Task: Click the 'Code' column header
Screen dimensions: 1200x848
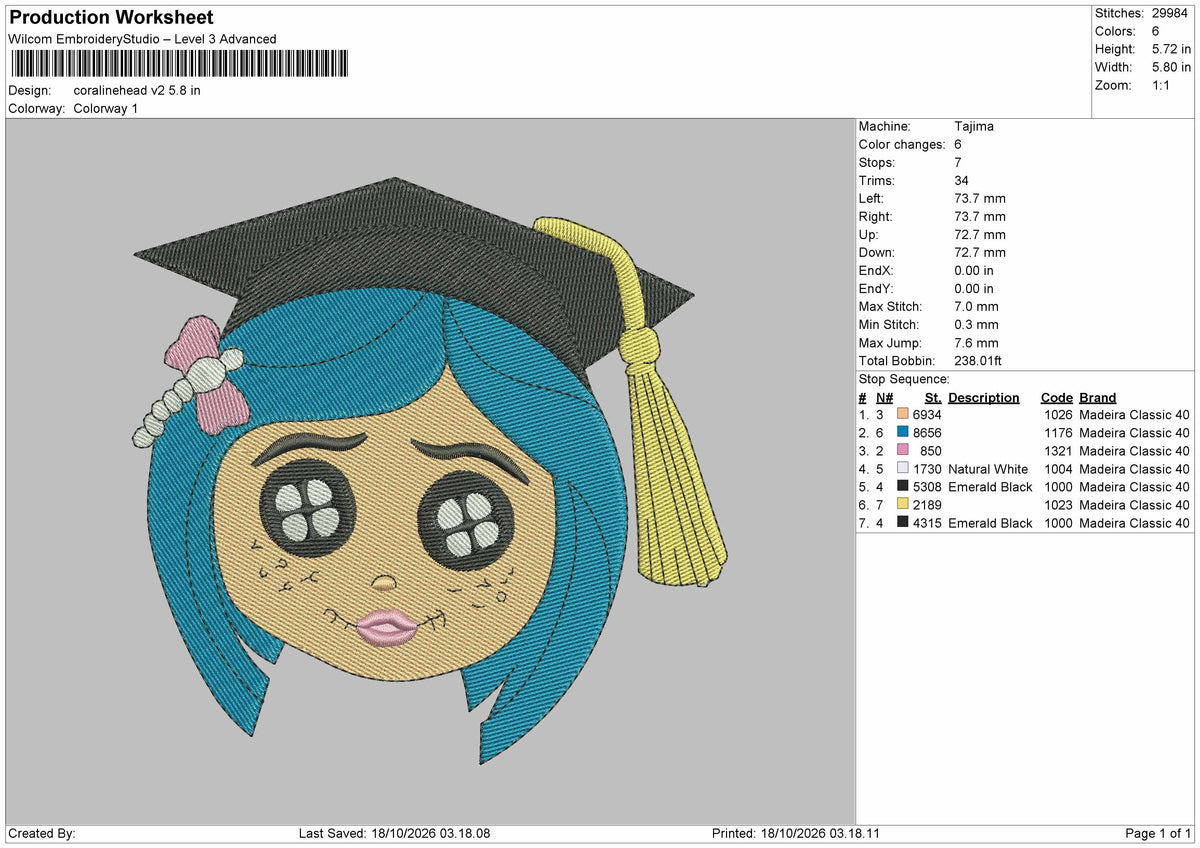Action: pos(1056,398)
